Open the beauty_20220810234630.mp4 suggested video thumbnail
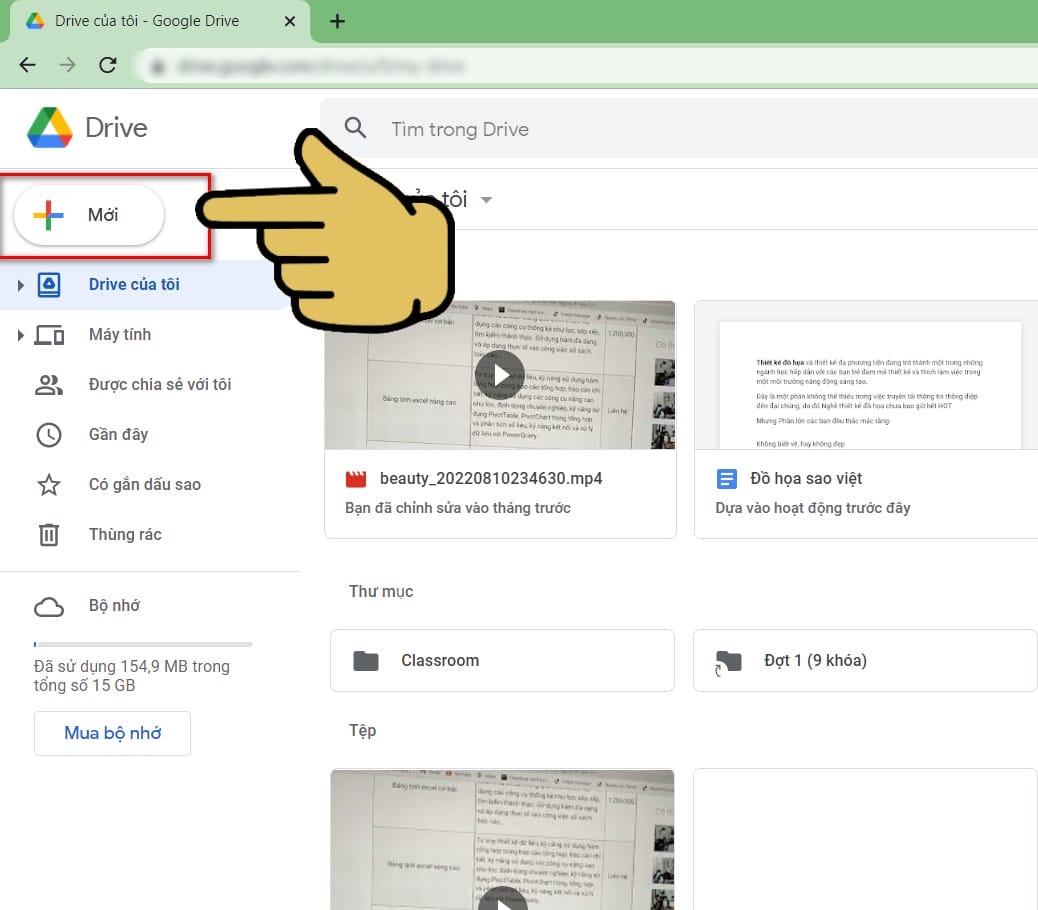The height and width of the screenshot is (910, 1038). point(500,375)
